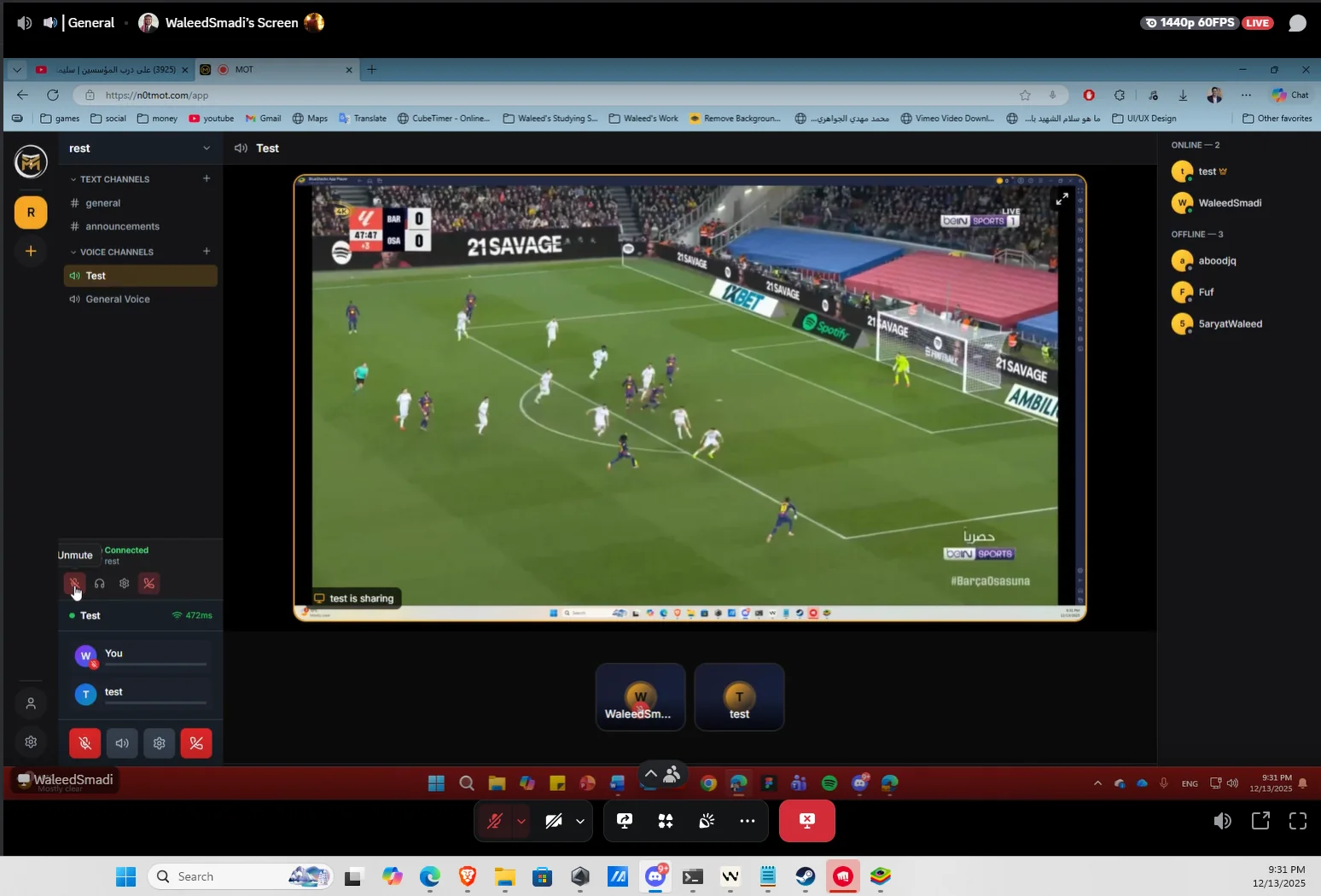Add a new server with the plus icon
The width and height of the screenshot is (1321, 896).
click(31, 251)
